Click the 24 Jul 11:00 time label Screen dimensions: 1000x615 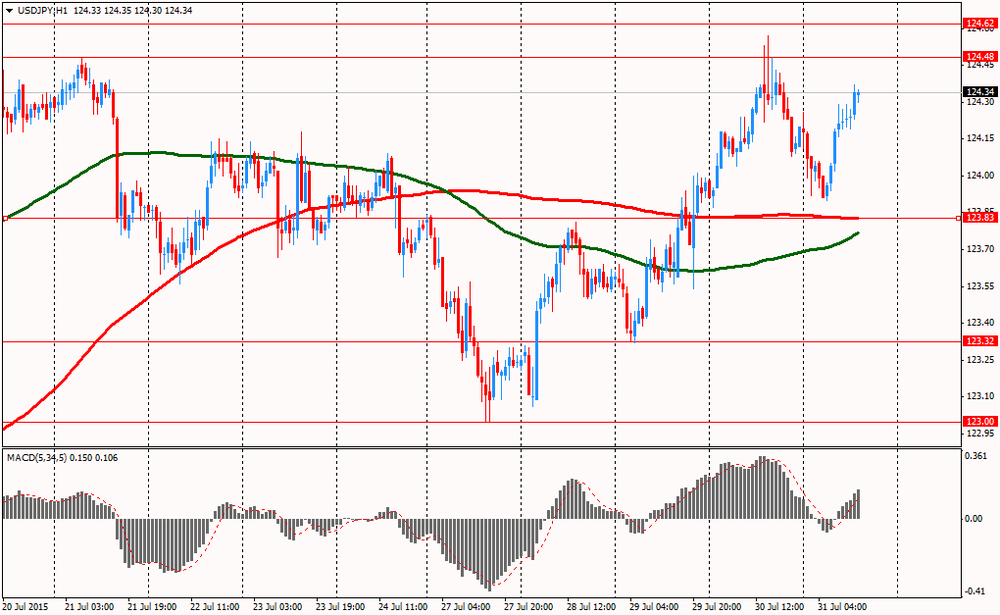pos(402,607)
